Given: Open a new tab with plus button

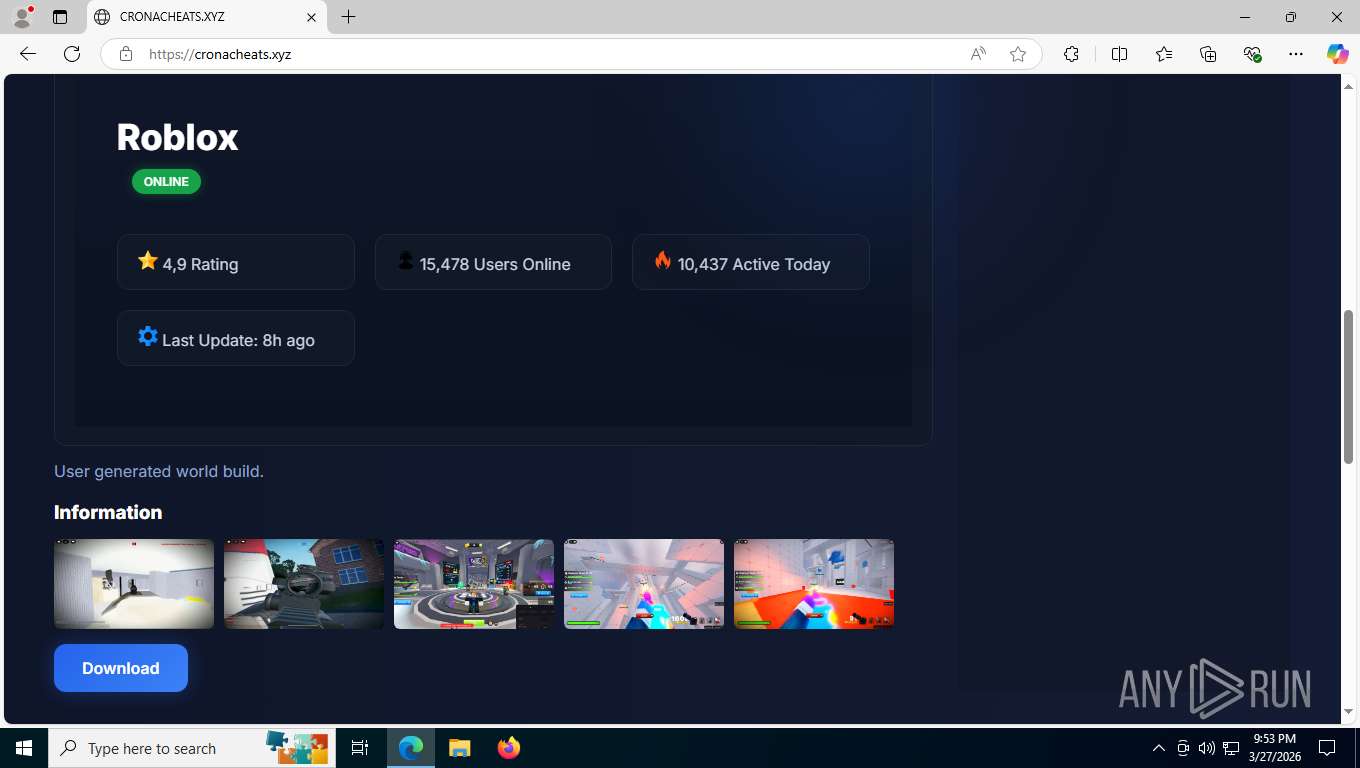Looking at the screenshot, I should (x=348, y=17).
